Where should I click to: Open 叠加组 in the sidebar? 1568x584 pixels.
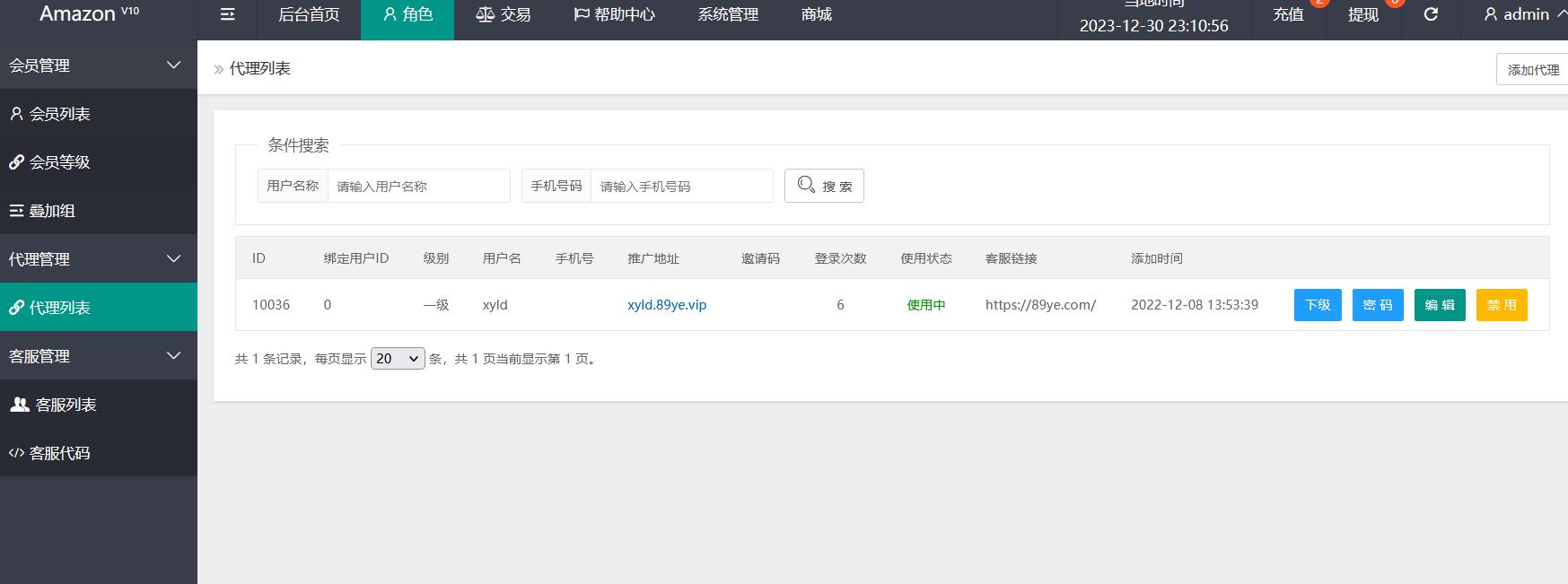99,211
